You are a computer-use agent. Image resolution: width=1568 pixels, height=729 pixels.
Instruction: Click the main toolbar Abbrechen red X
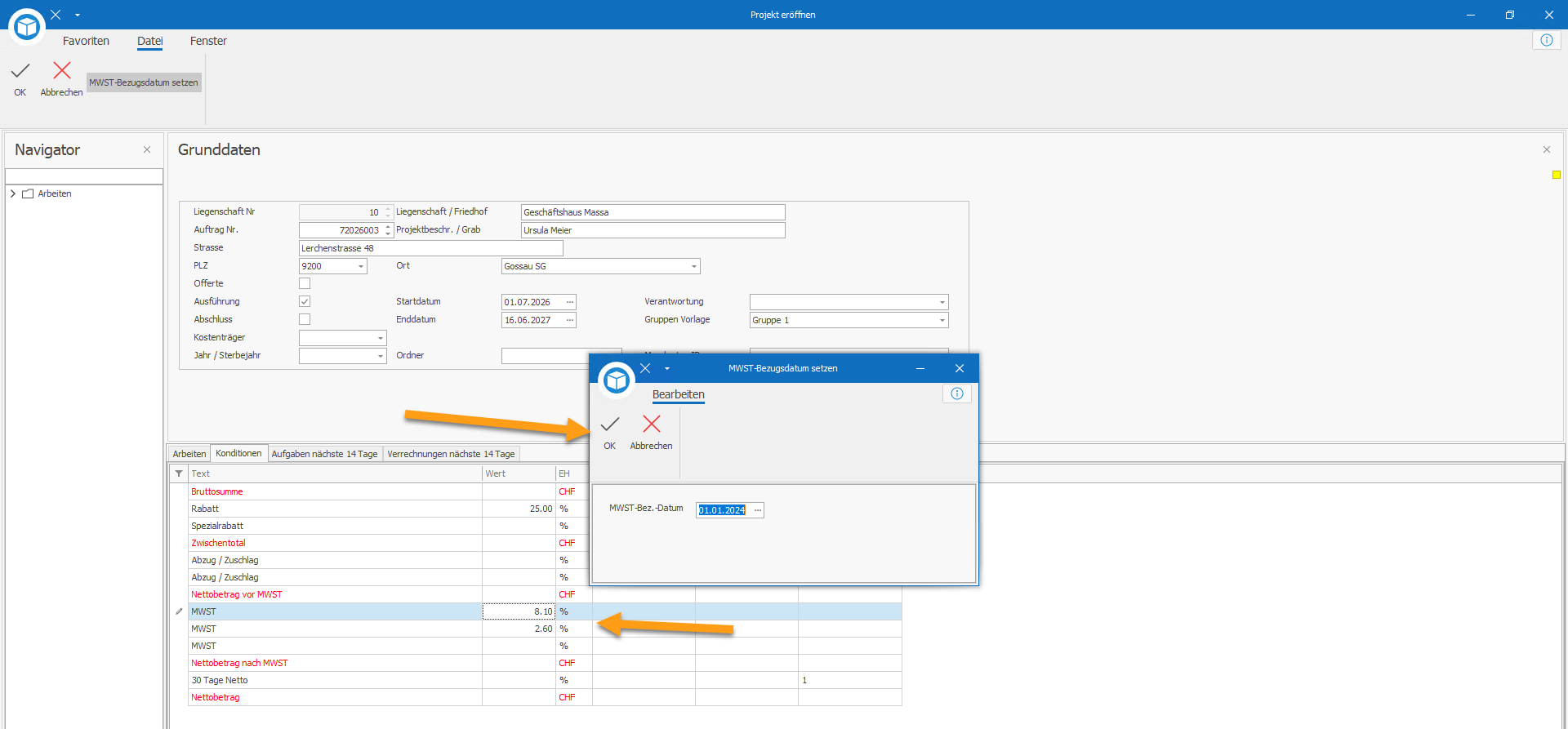(62, 79)
